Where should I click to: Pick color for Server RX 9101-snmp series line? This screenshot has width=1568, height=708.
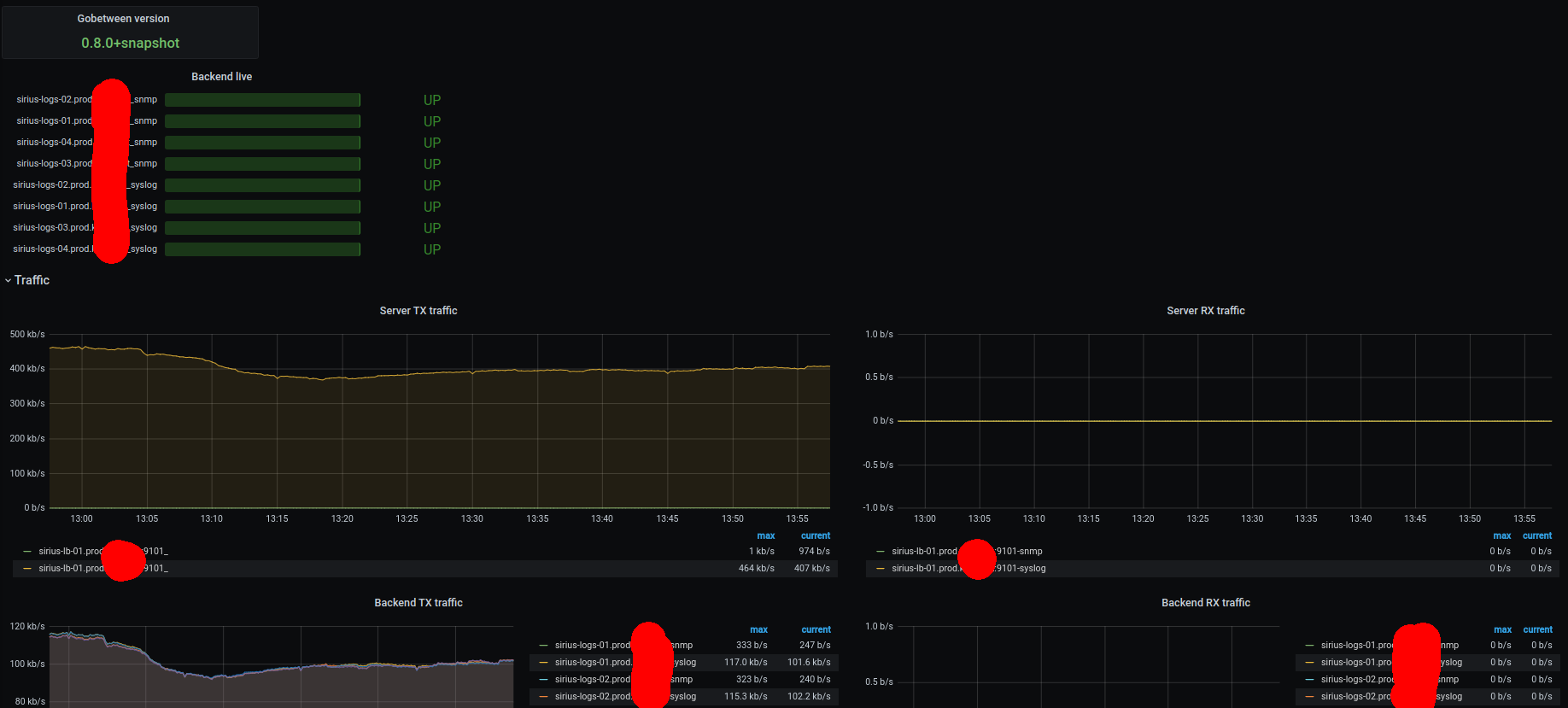point(881,552)
